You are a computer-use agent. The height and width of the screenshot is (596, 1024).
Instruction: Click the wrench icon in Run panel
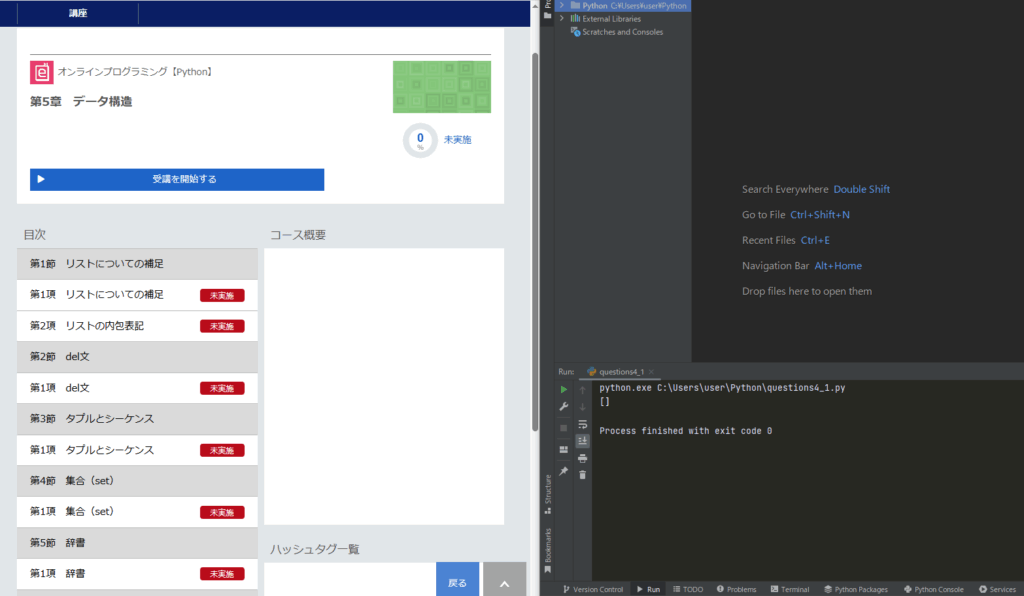point(564,407)
